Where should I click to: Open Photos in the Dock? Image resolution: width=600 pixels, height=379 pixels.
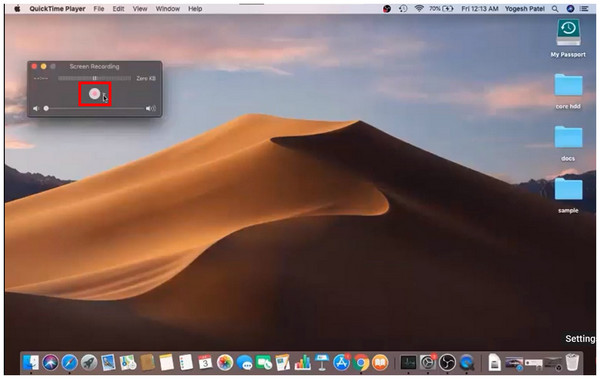pos(225,362)
